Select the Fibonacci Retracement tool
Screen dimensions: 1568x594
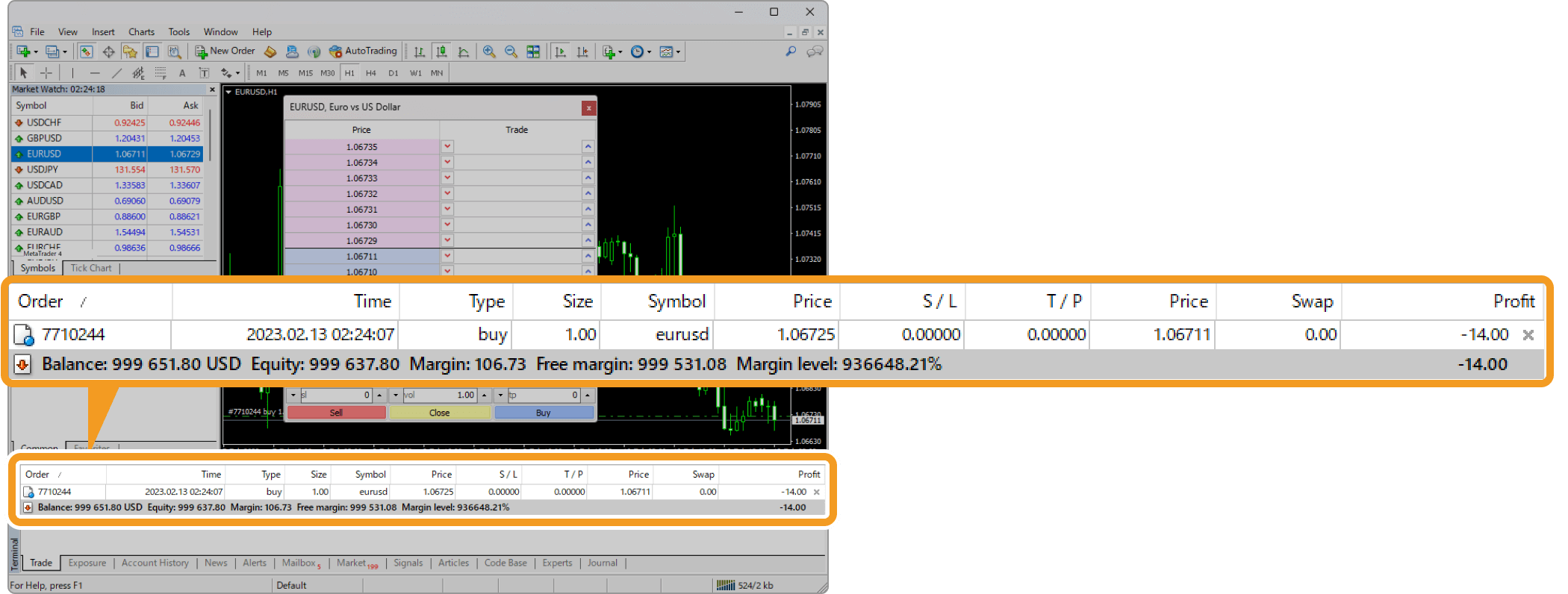[160, 72]
